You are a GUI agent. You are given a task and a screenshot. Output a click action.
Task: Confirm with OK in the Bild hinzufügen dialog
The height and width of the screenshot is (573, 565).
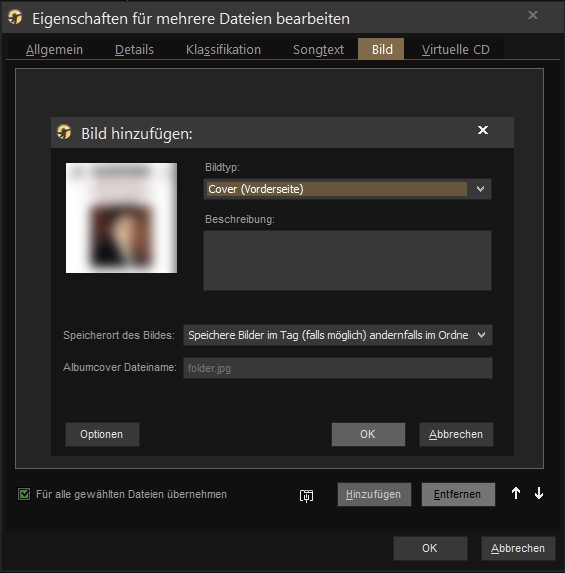point(368,434)
